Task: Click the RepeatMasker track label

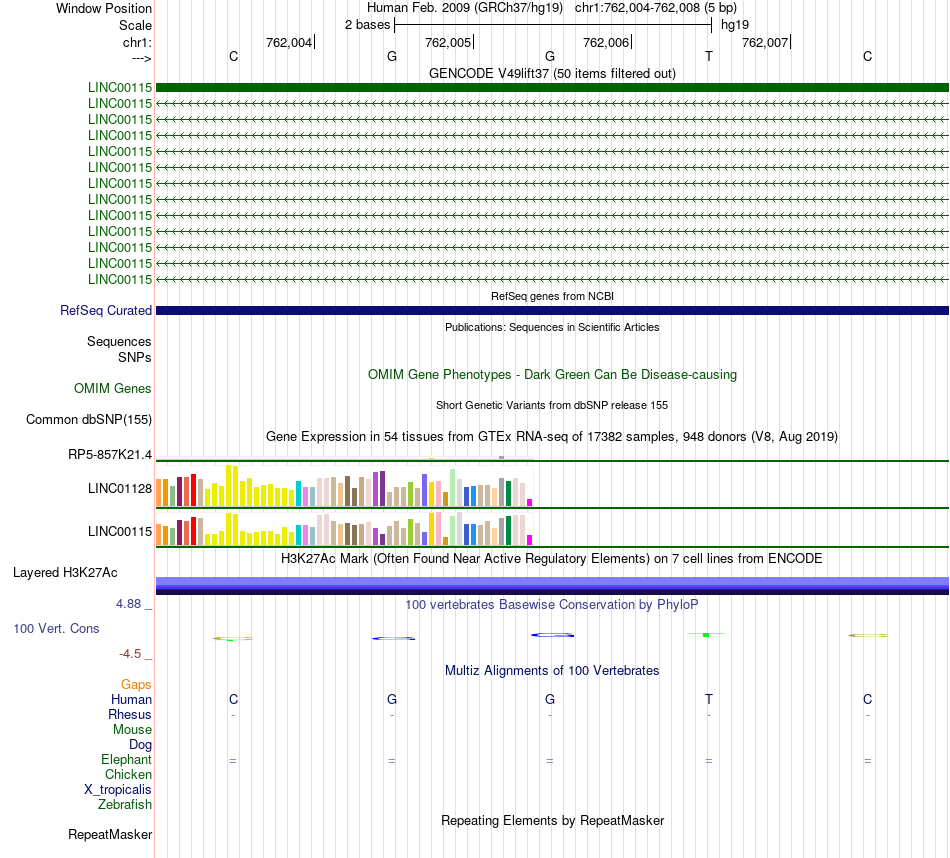Action: 110,835
